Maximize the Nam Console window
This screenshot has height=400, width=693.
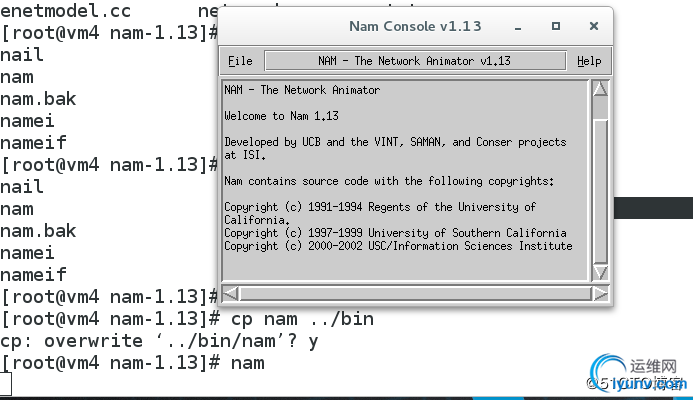pos(556,27)
